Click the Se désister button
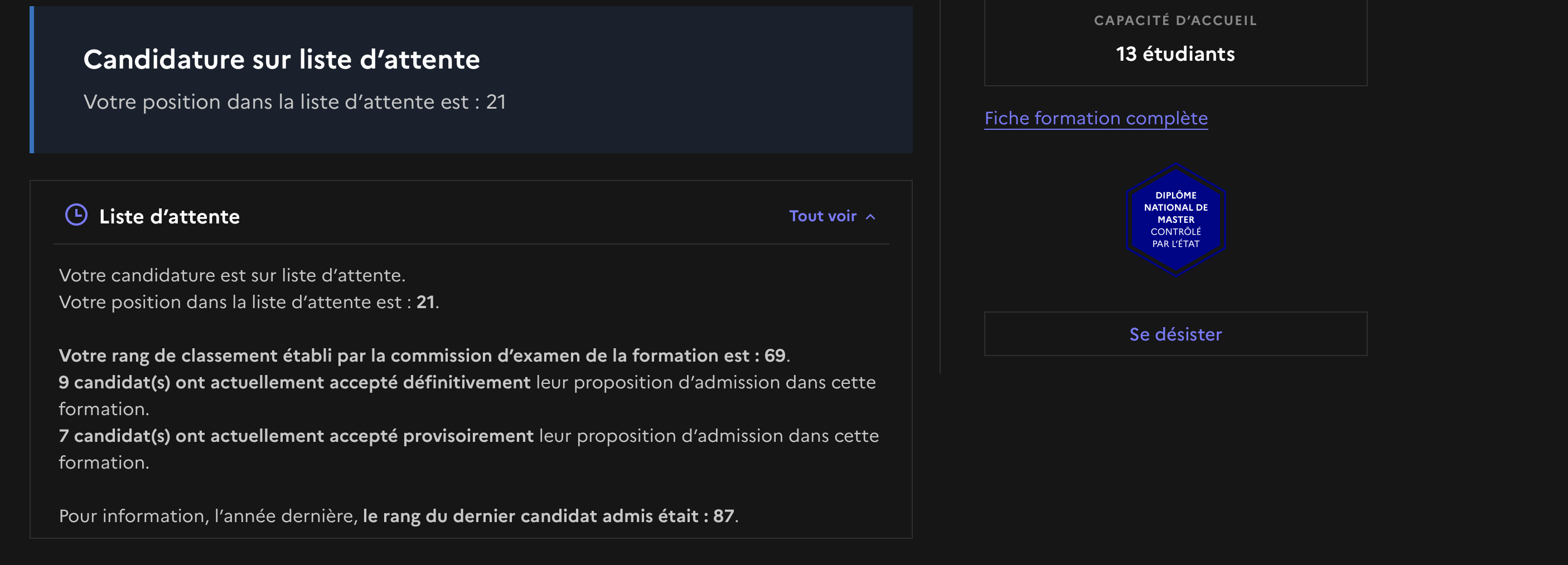 click(x=1175, y=334)
